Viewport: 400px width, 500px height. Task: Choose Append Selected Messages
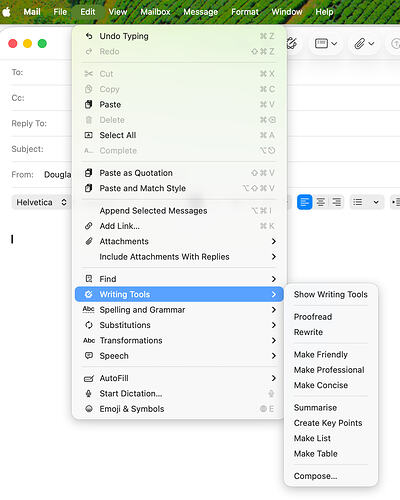click(179, 211)
